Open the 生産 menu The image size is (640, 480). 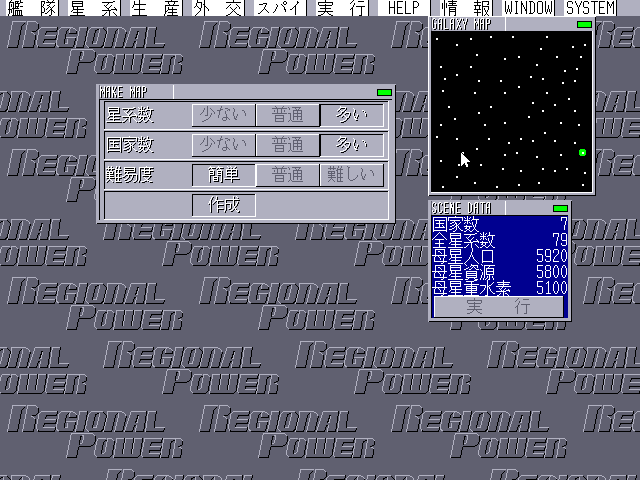[156, 8]
